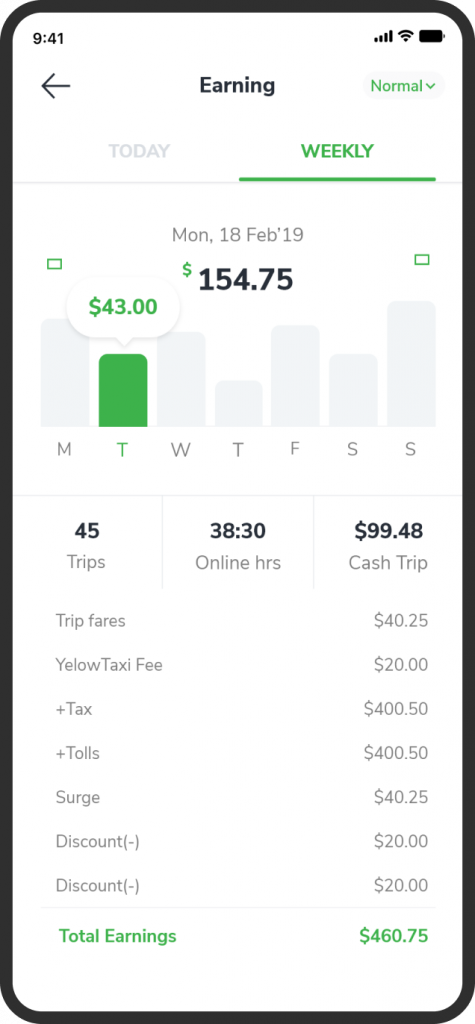Tap the battery icon in status bar
The image size is (475, 1024).
[x=431, y=37]
